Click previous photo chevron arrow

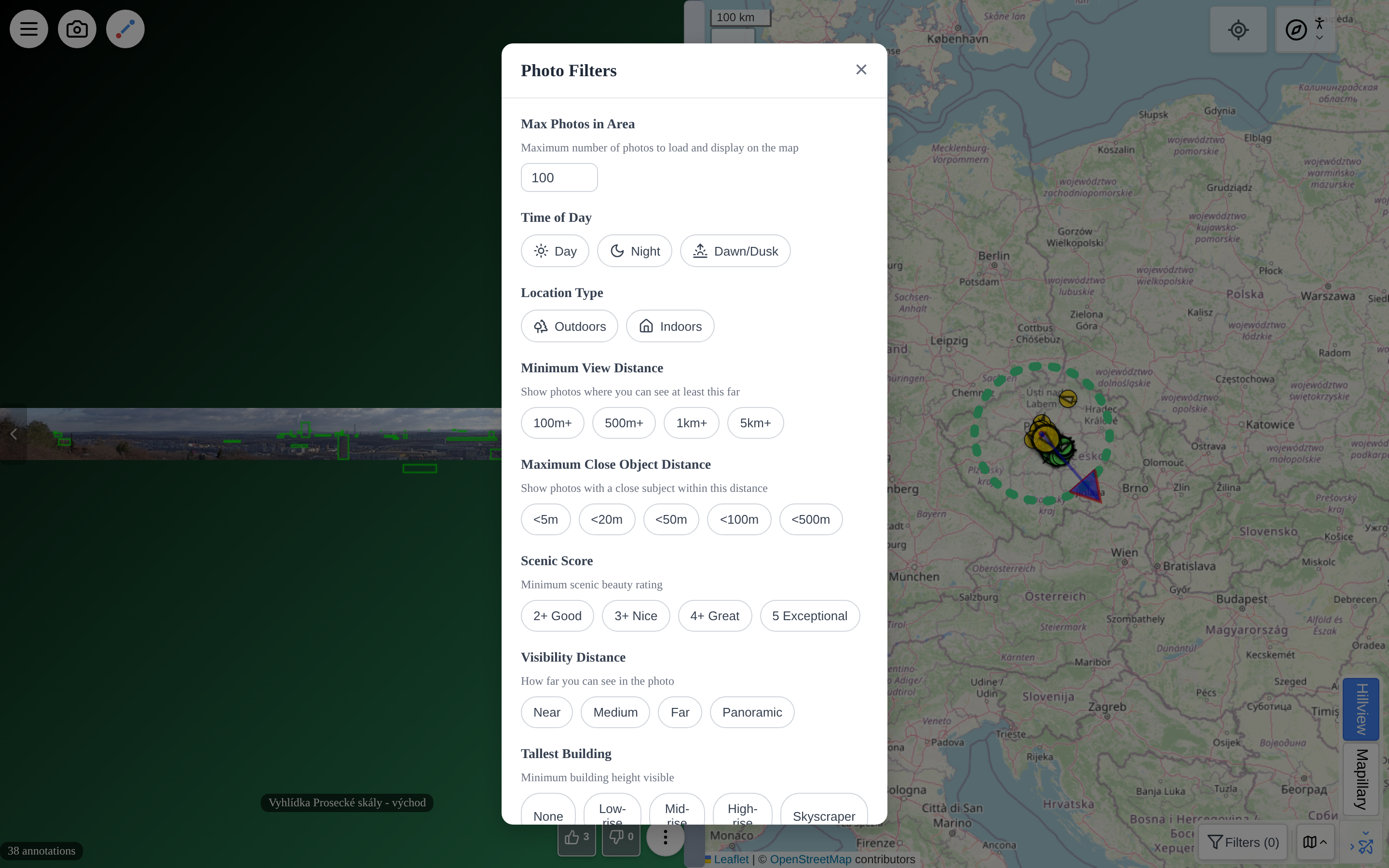[x=13, y=434]
